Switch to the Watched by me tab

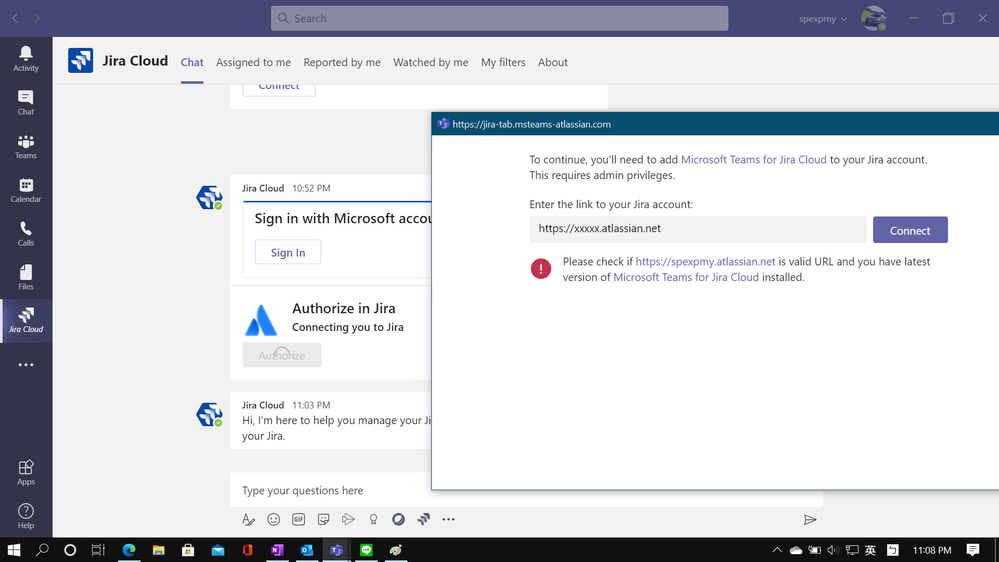430,62
